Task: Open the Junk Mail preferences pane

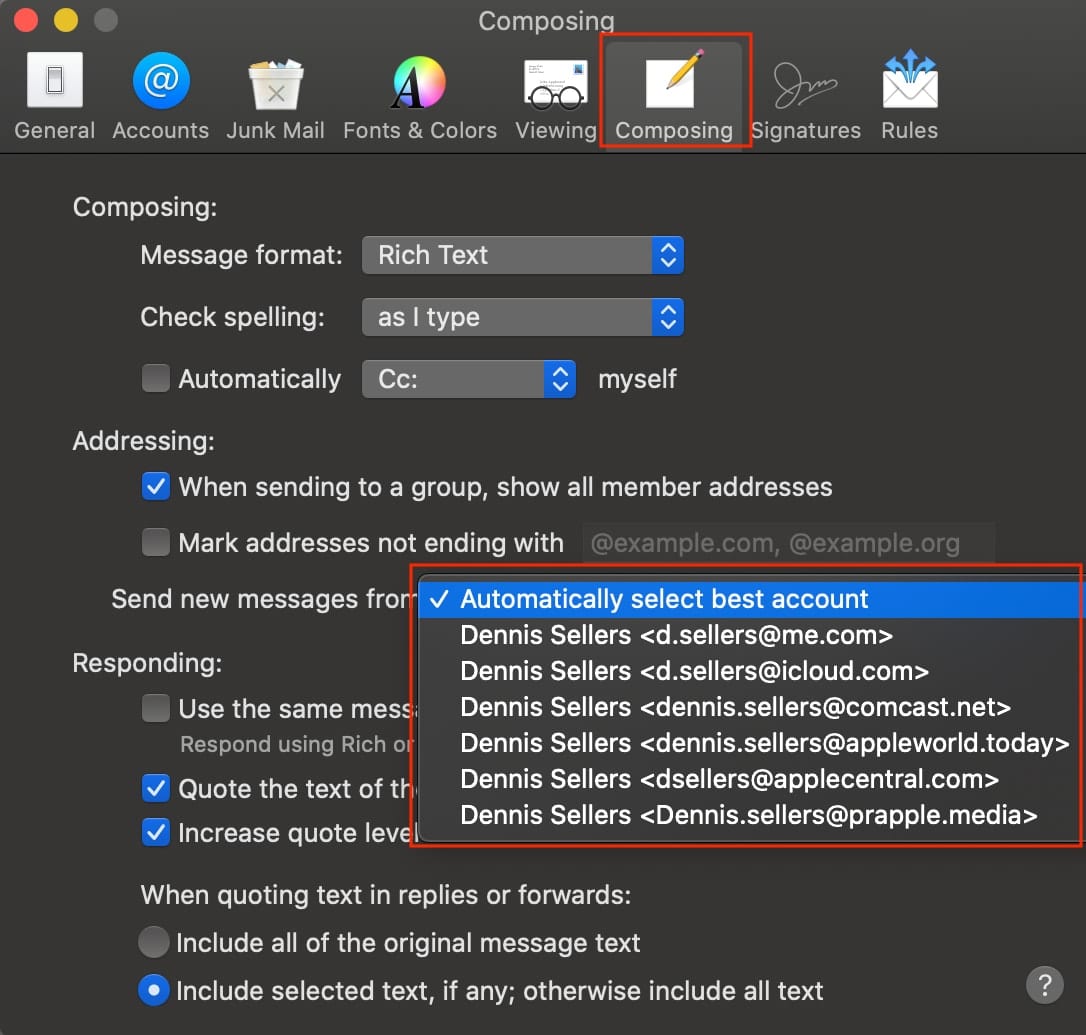Action: point(275,95)
